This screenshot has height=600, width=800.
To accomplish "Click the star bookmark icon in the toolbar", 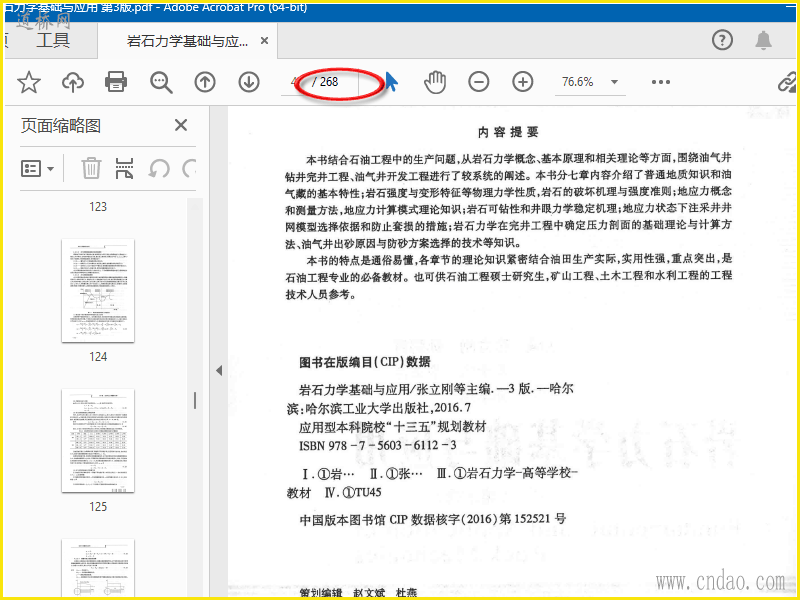I will 29,82.
